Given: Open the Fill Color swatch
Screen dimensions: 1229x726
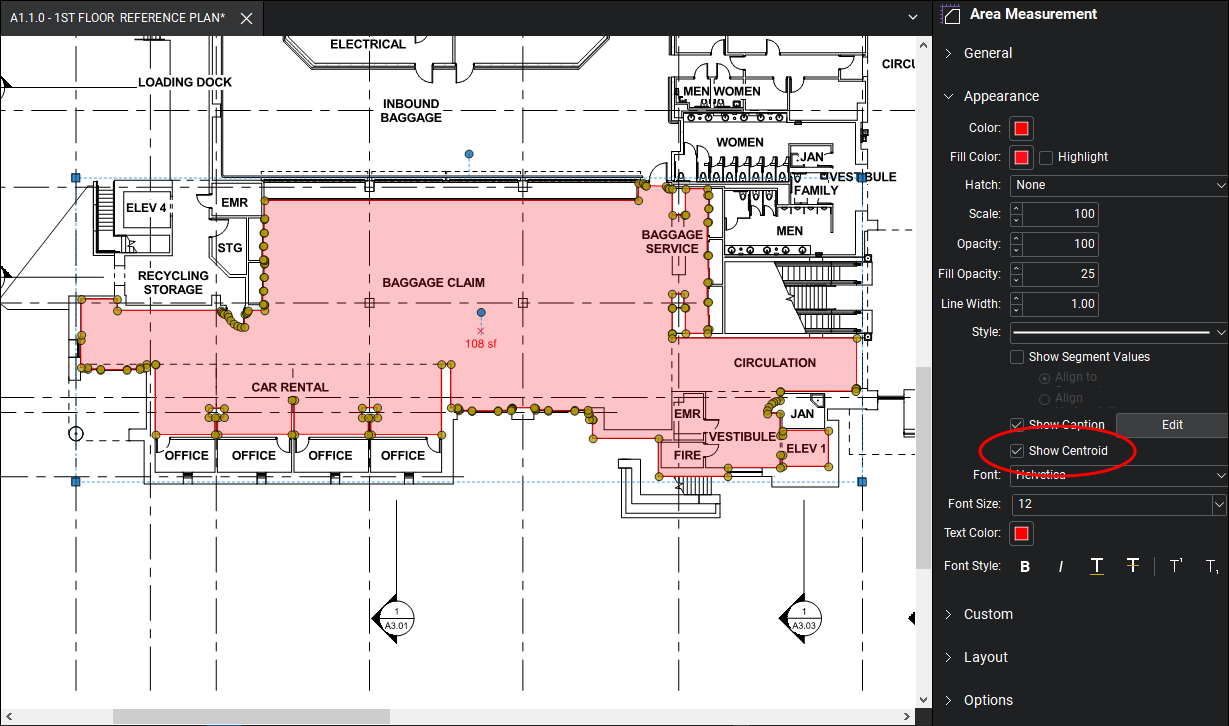Looking at the screenshot, I should (x=1021, y=157).
